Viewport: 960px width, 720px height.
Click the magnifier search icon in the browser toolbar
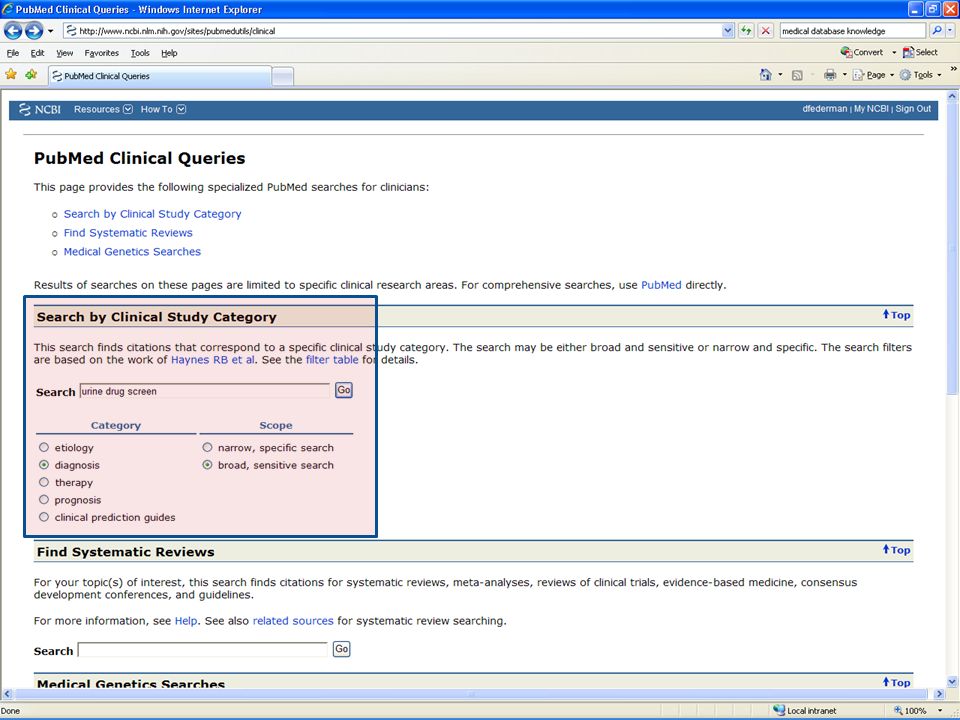(936, 31)
